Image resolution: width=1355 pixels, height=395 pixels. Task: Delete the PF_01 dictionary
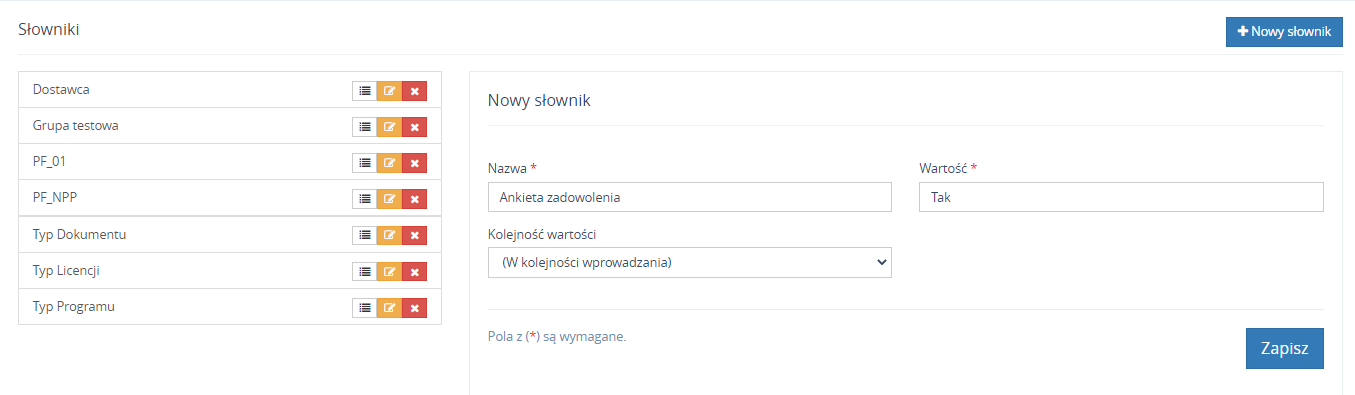(x=415, y=163)
